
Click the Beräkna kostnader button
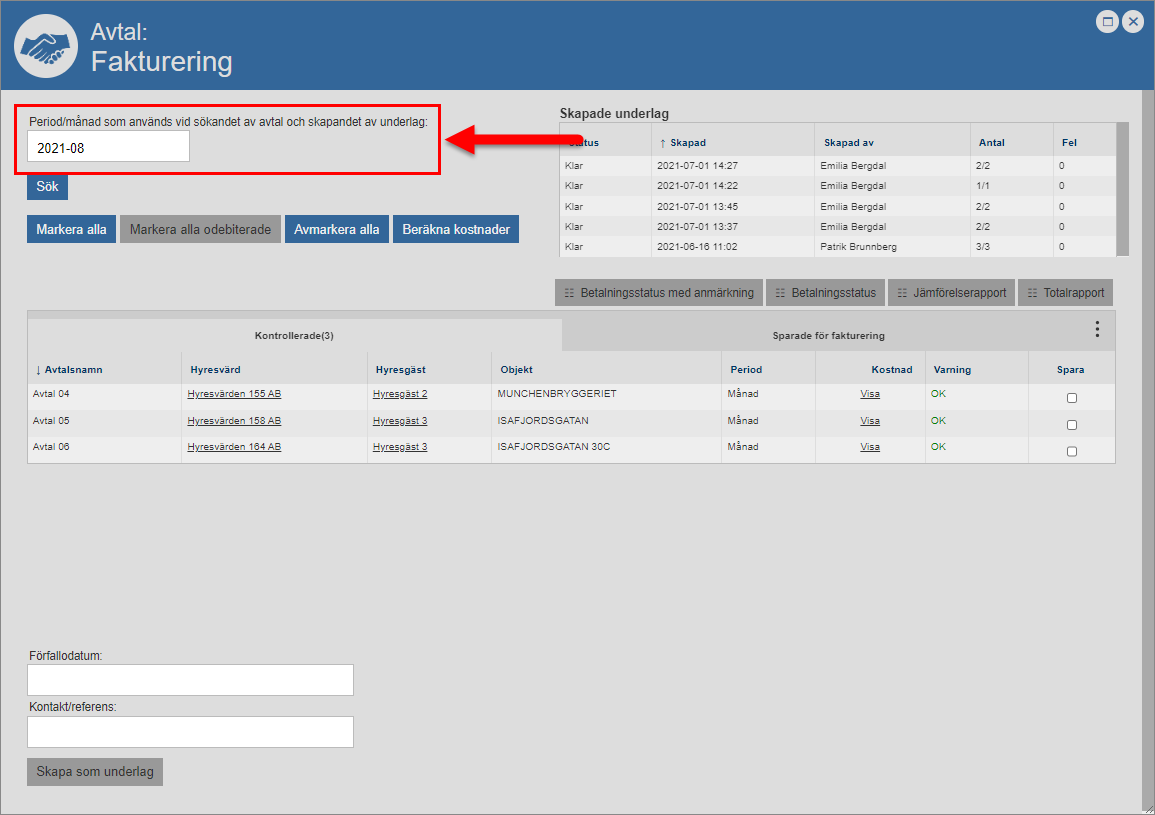[x=455, y=229]
